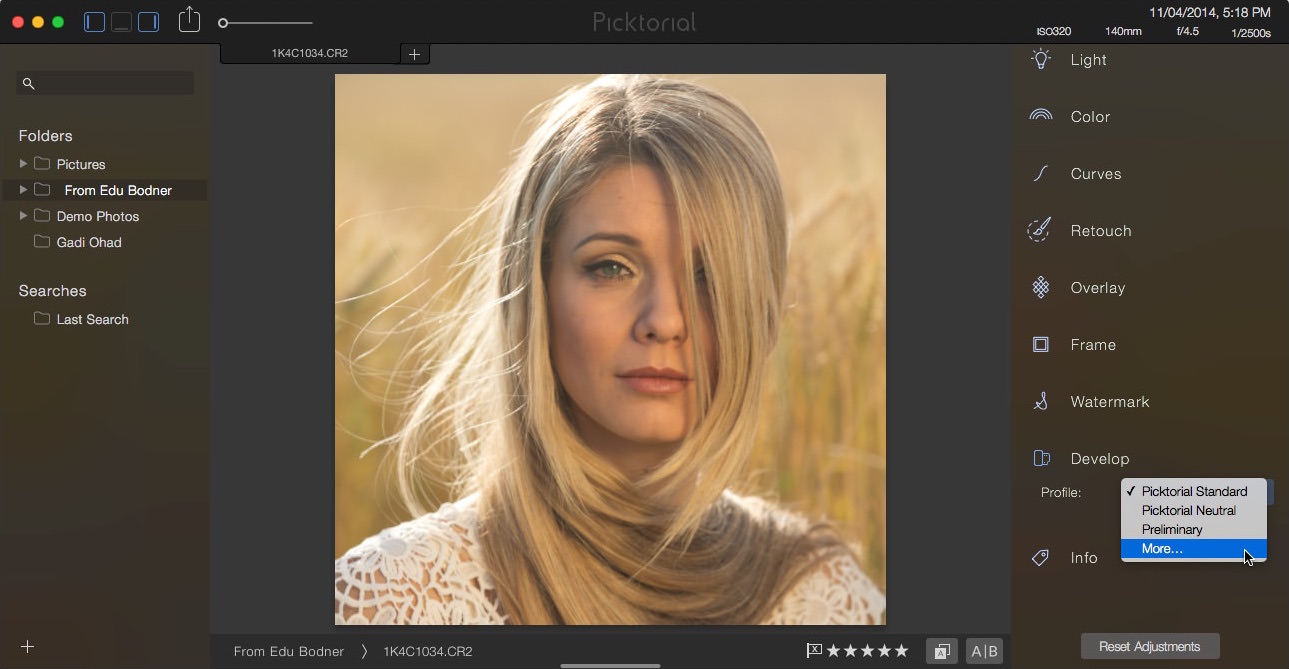
Task: Open the Color panel icon
Action: coord(1041,116)
